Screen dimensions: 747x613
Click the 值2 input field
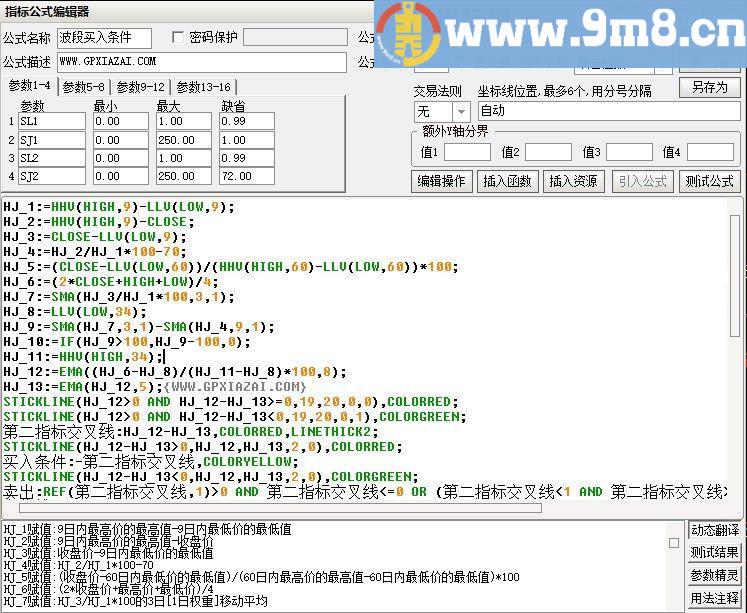[548, 152]
